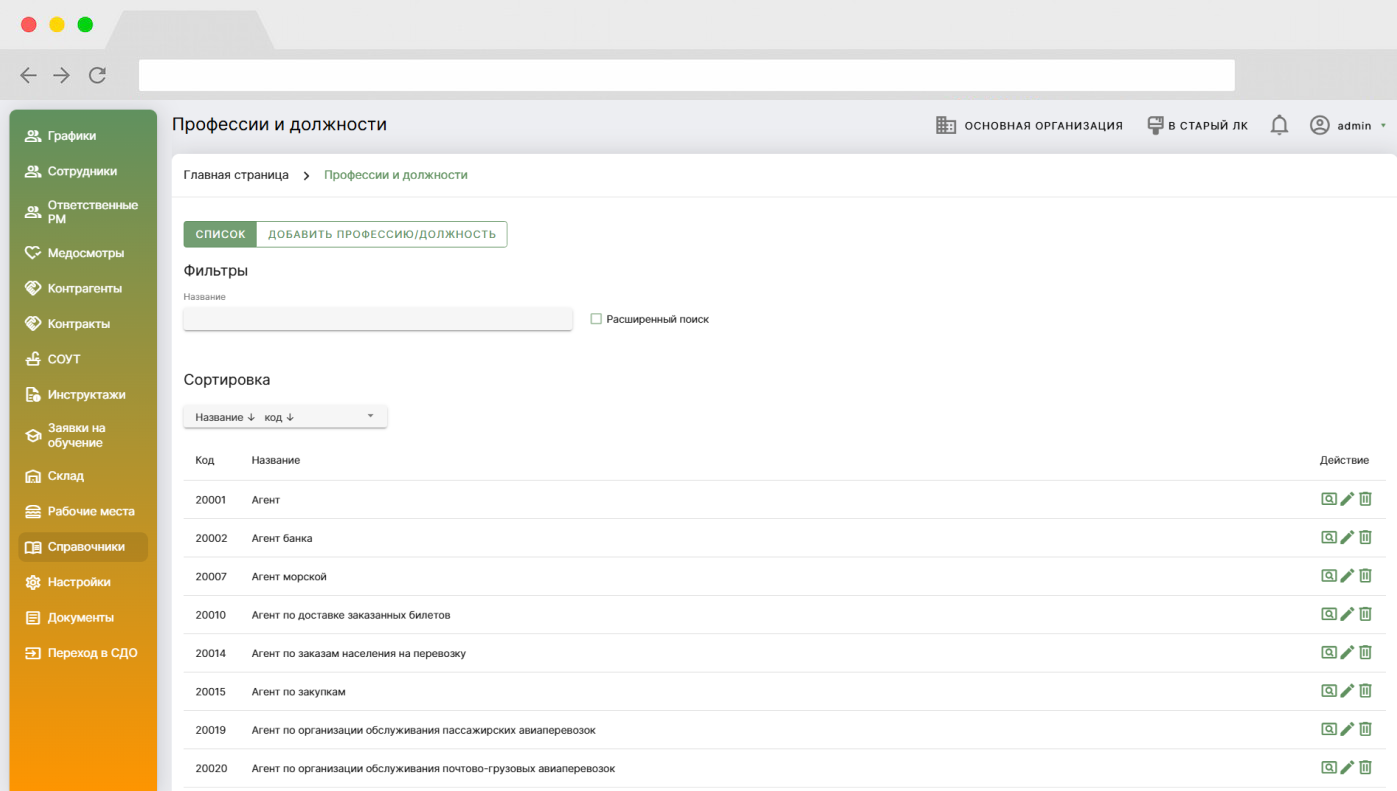The height and width of the screenshot is (791, 1397).
Task: Delete the Агент по закупкам entry
Action: tap(1365, 691)
